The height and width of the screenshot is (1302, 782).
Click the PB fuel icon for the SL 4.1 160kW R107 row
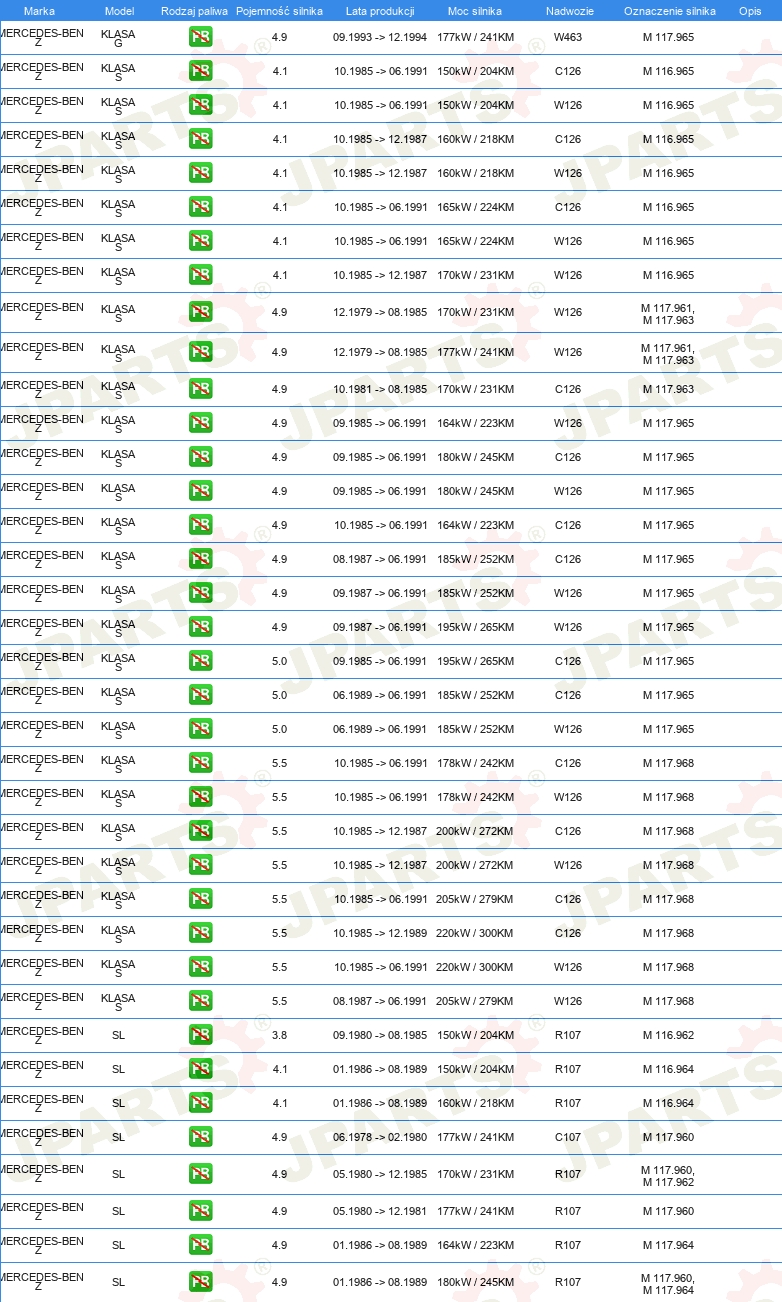pyautogui.click(x=200, y=1104)
